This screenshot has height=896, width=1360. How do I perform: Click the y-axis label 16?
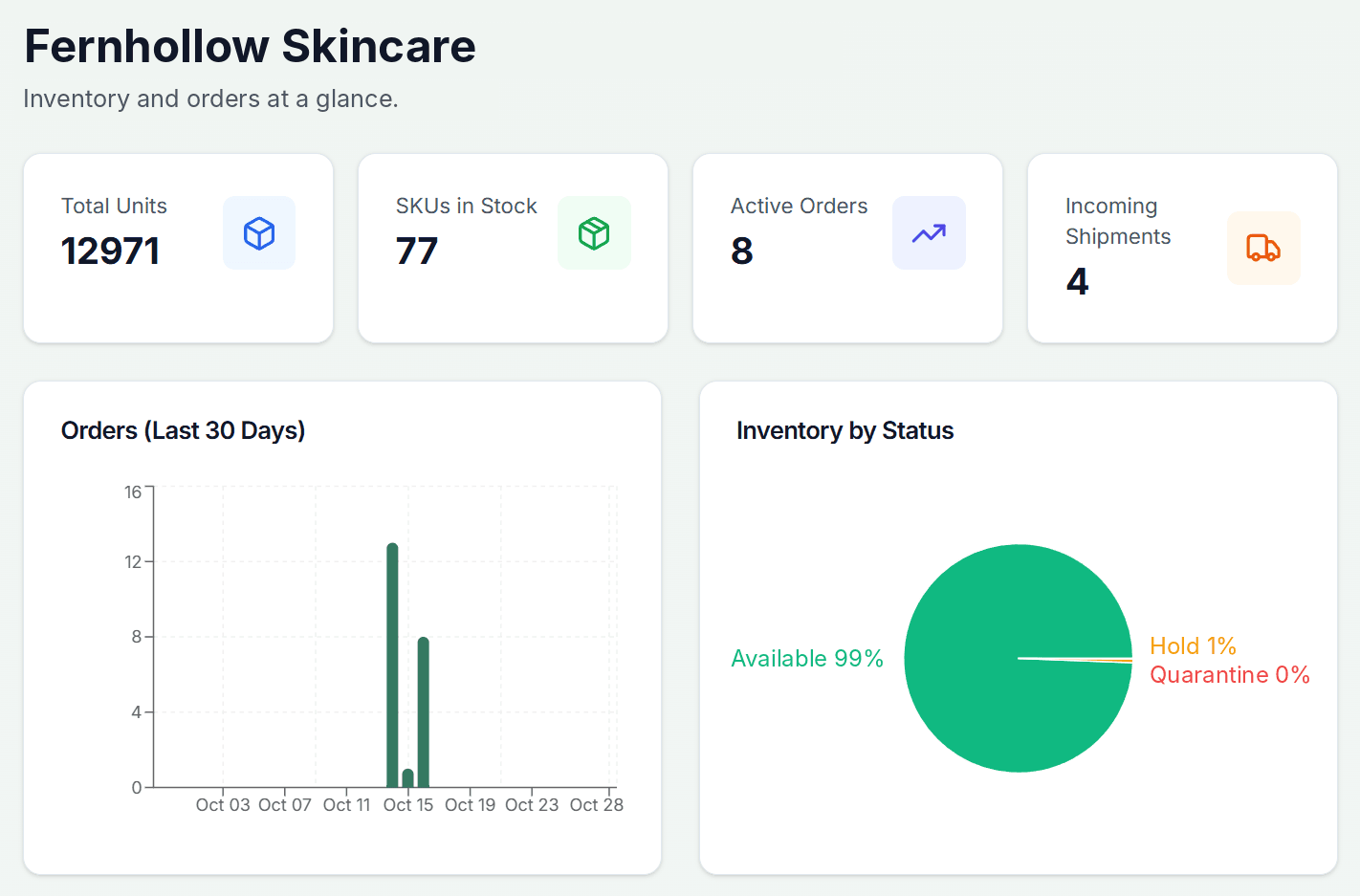pos(133,492)
